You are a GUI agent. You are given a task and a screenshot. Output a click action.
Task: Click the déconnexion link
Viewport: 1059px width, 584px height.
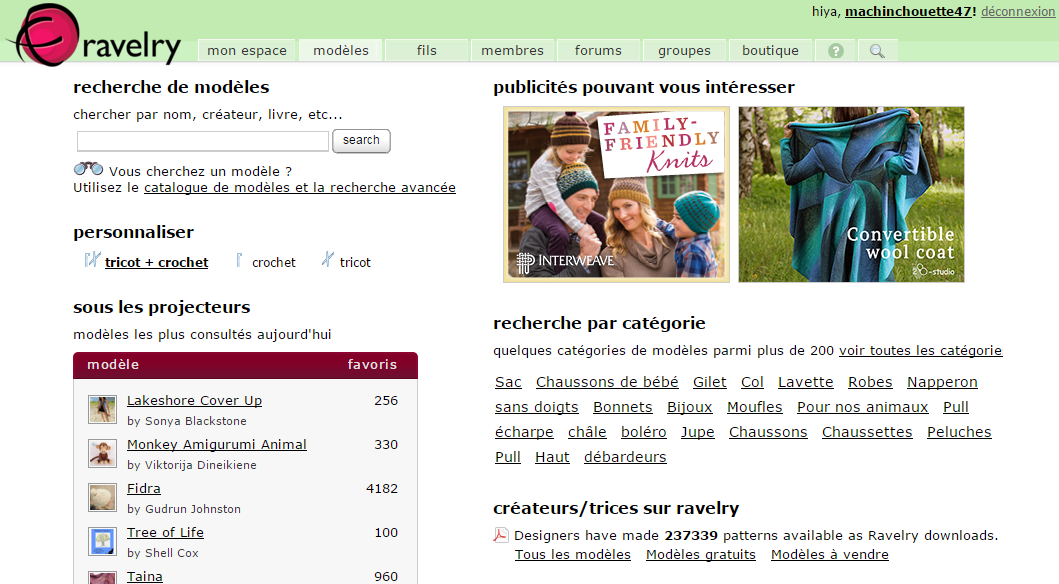[1018, 11]
